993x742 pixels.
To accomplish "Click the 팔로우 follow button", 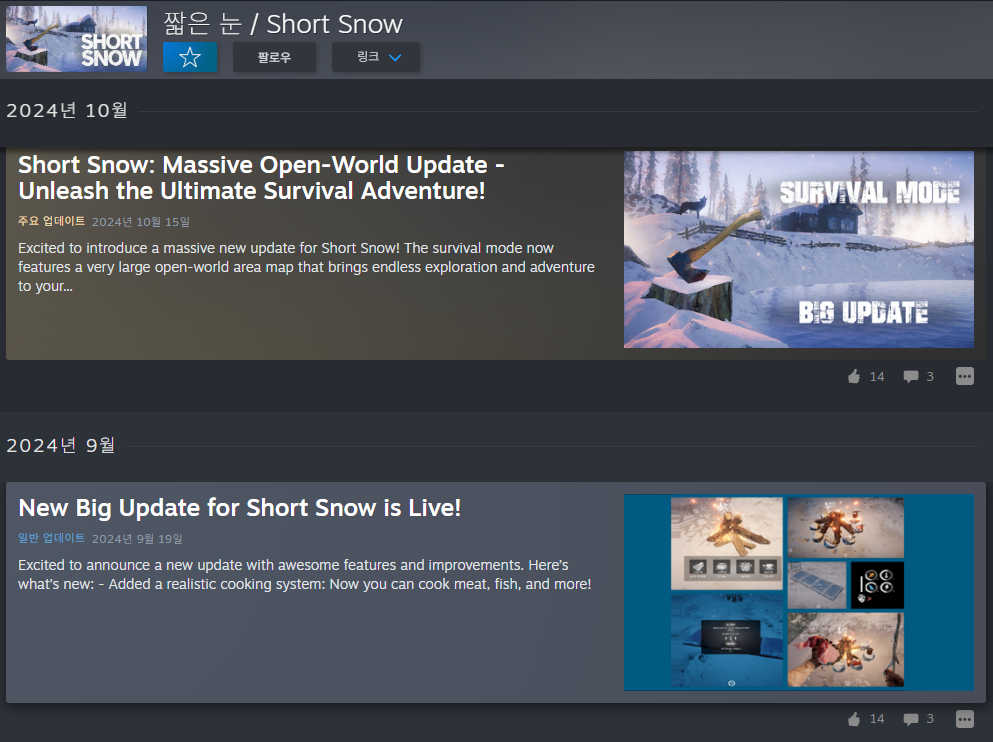I will [274, 57].
